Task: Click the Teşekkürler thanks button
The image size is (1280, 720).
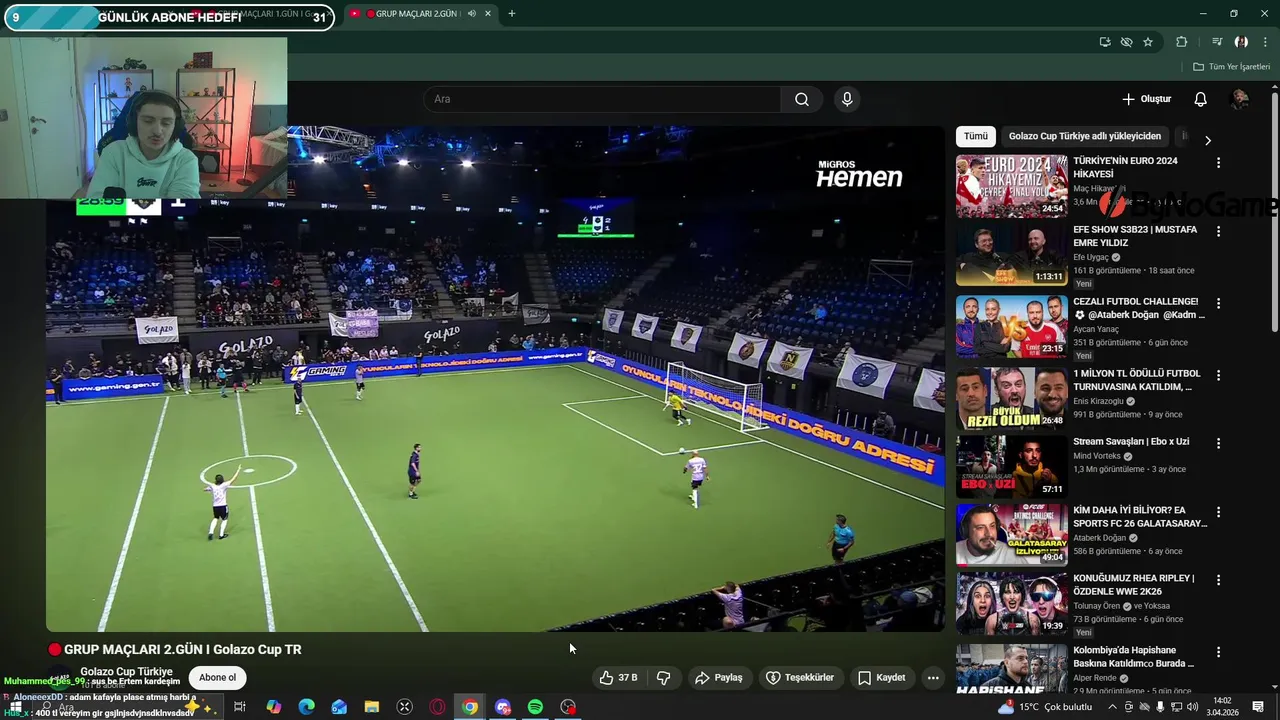Action: (x=800, y=677)
